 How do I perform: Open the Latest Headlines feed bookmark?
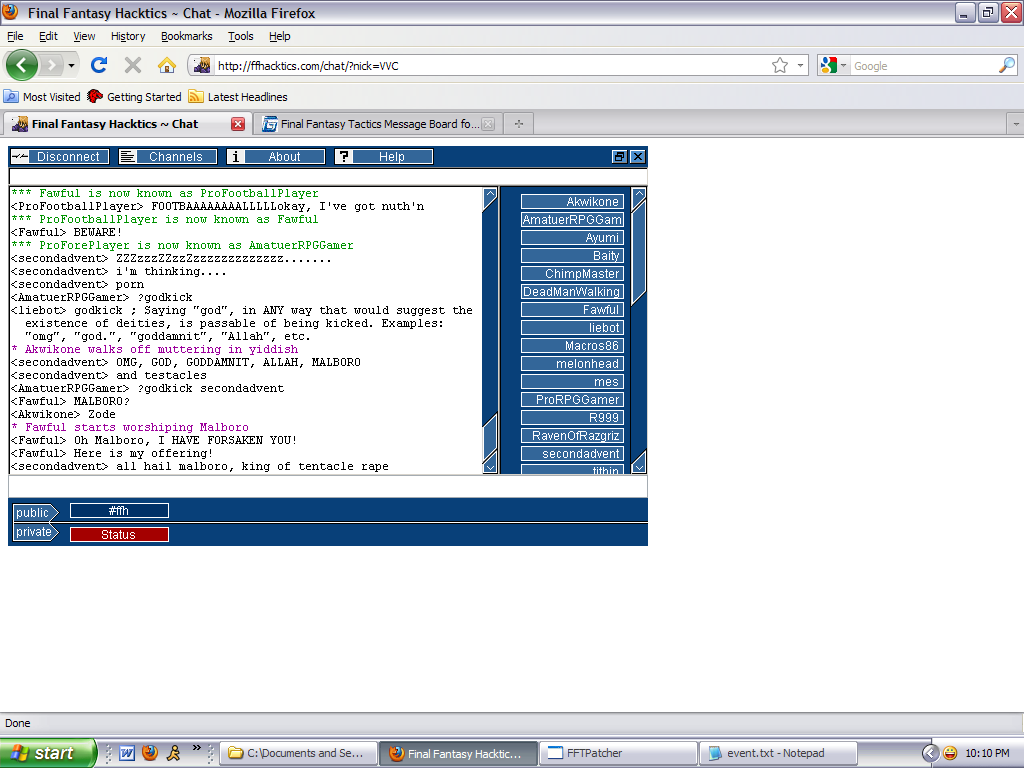(x=238, y=97)
